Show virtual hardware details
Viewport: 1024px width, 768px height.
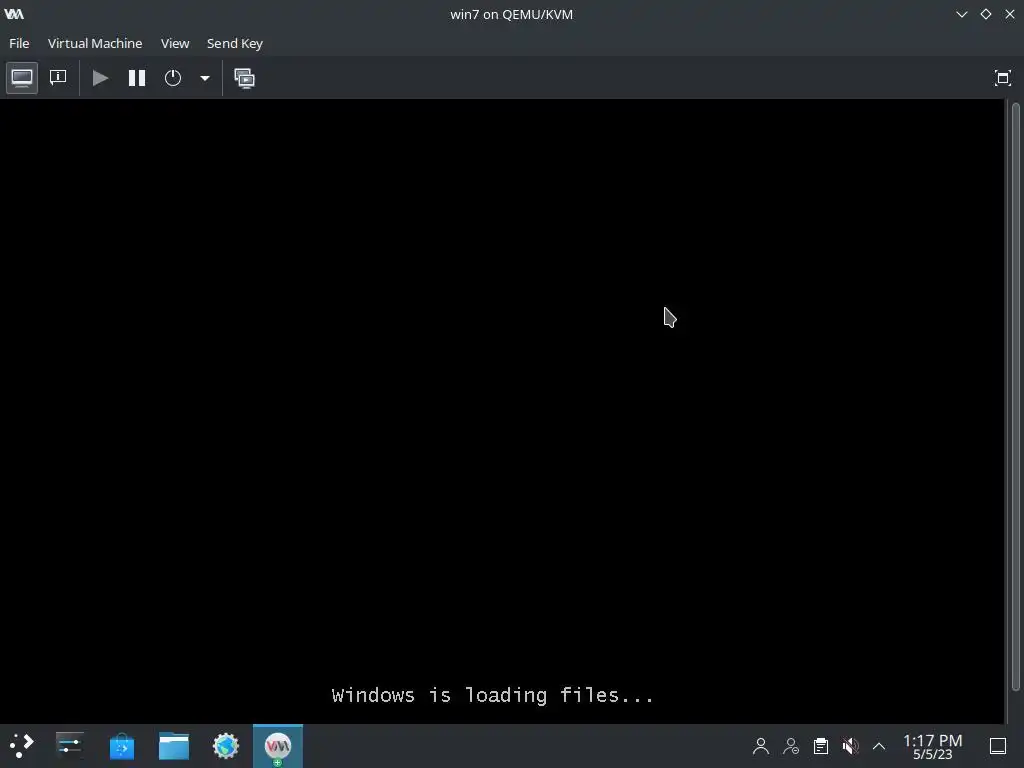pyautogui.click(x=58, y=78)
